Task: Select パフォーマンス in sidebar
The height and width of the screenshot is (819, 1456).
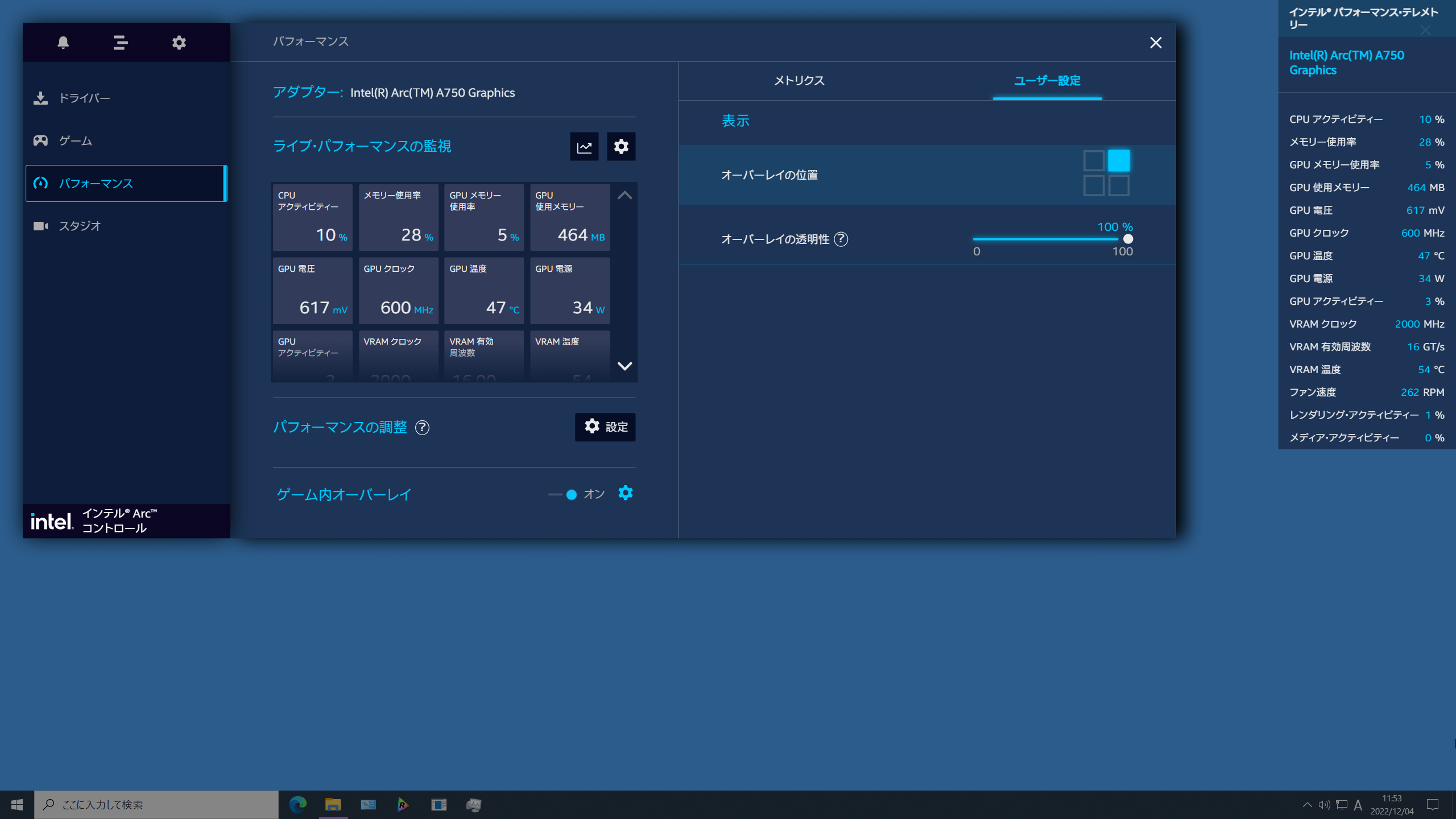Action: pos(126,183)
